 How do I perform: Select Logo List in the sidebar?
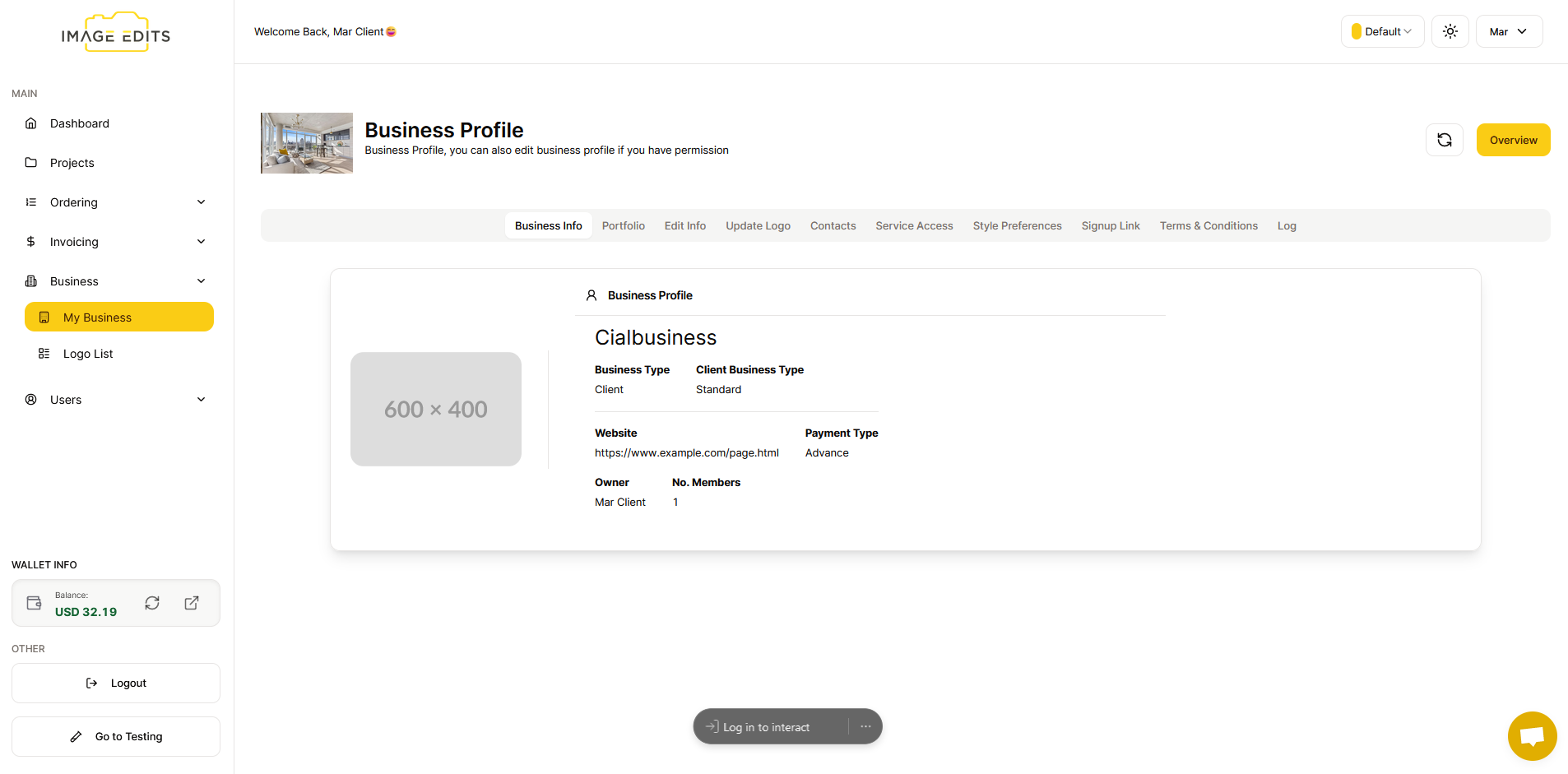click(88, 354)
